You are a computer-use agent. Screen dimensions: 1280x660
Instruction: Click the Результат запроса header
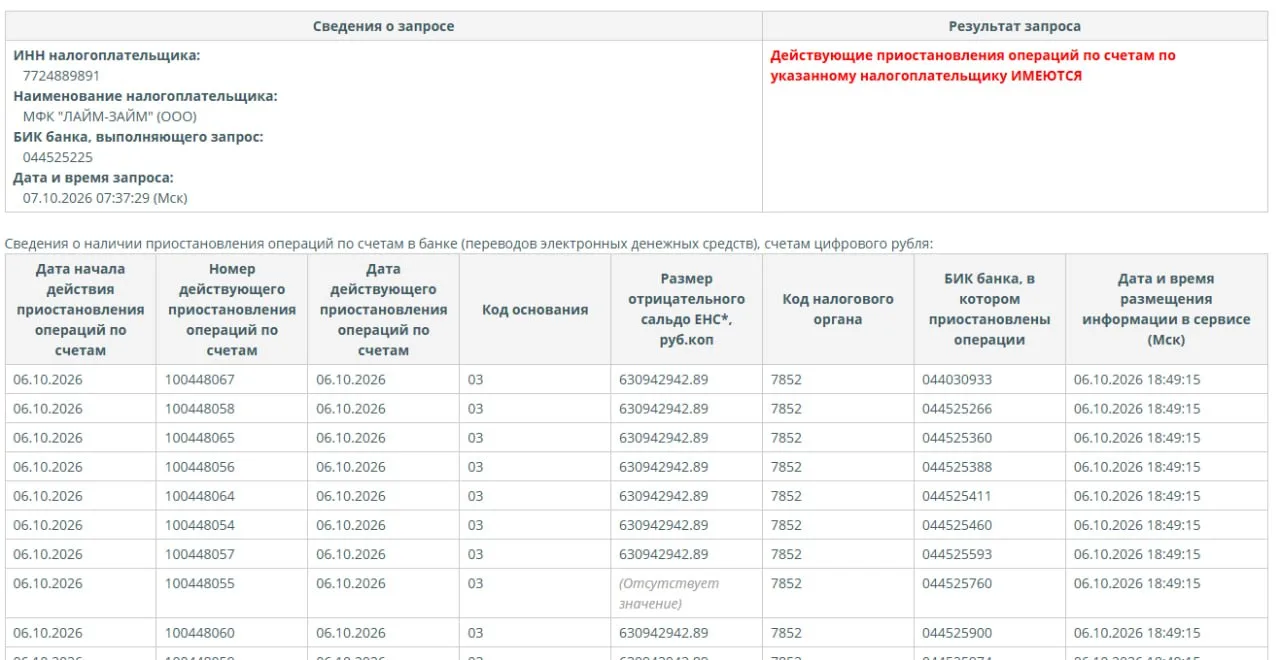pos(1015,26)
